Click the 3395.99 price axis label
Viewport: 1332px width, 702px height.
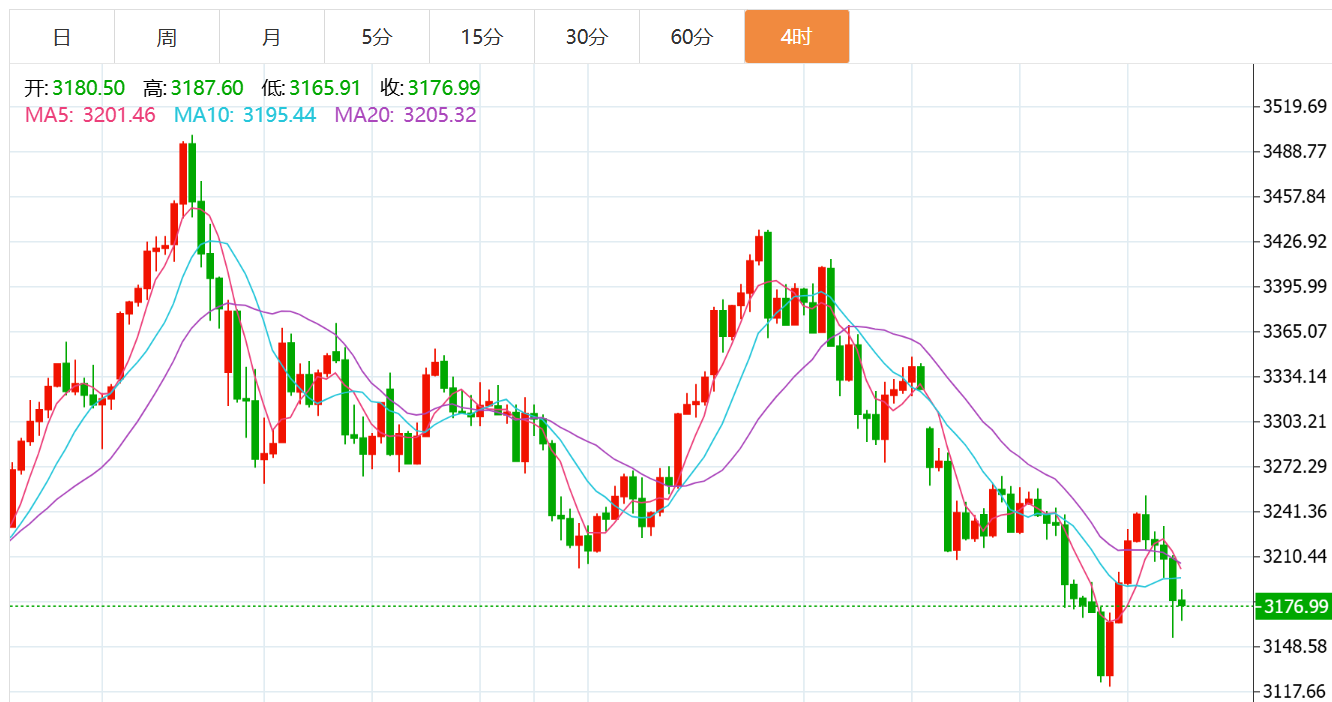(1294, 286)
